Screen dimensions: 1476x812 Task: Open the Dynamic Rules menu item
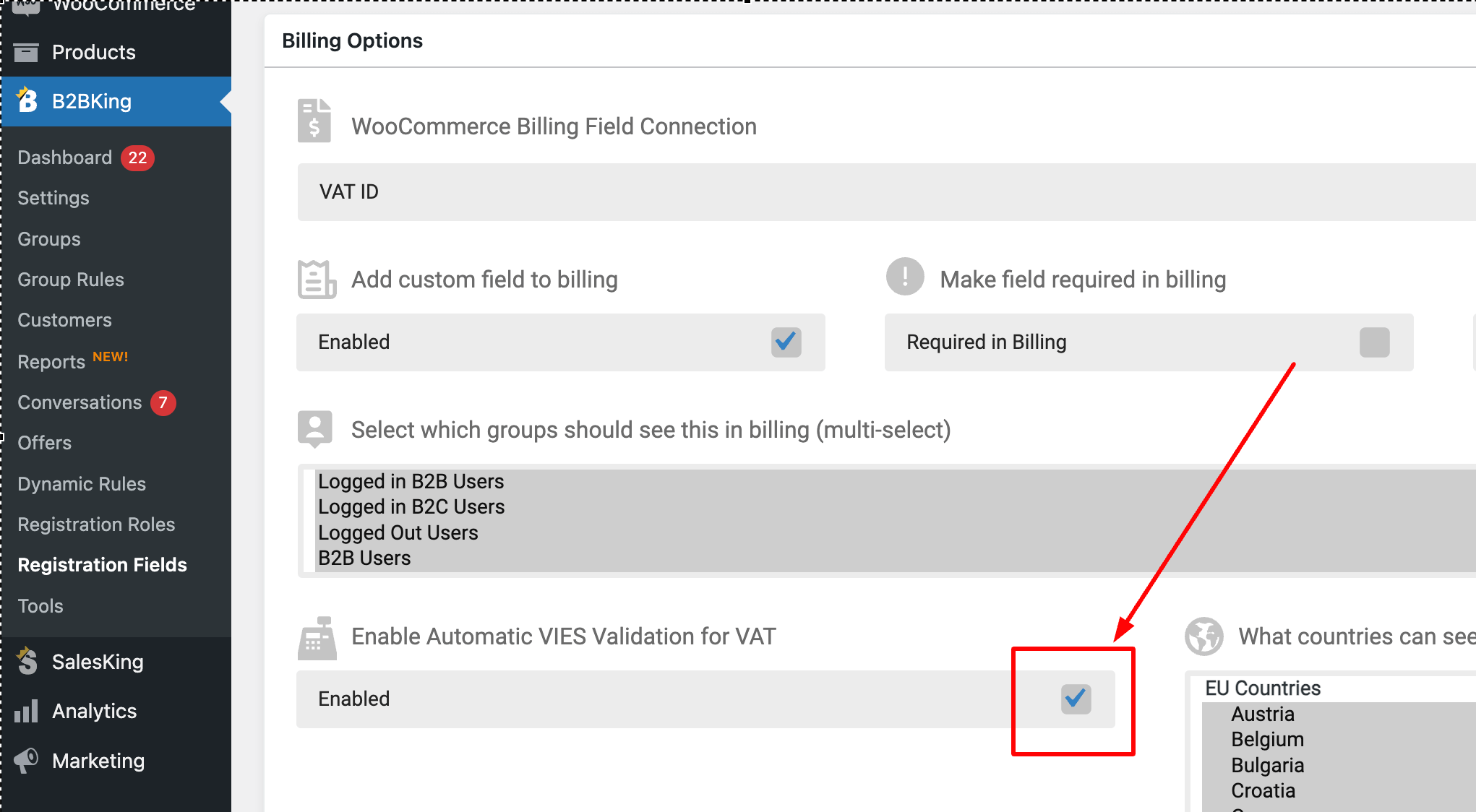[82, 484]
